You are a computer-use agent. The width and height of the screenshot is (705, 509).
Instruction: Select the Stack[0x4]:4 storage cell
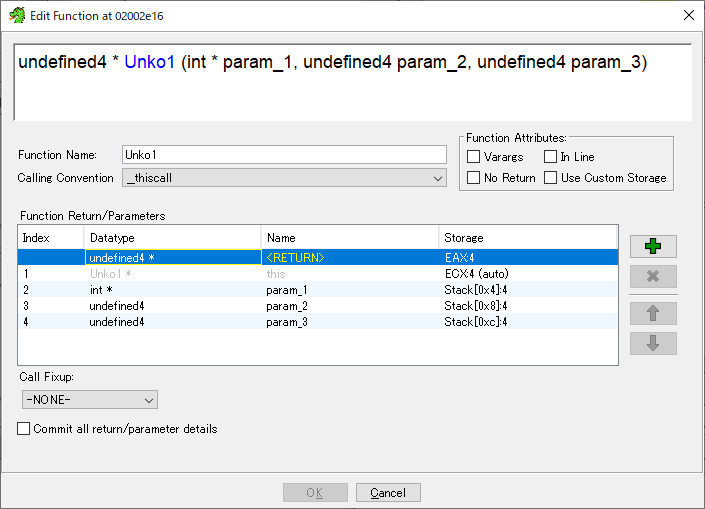click(x=528, y=290)
